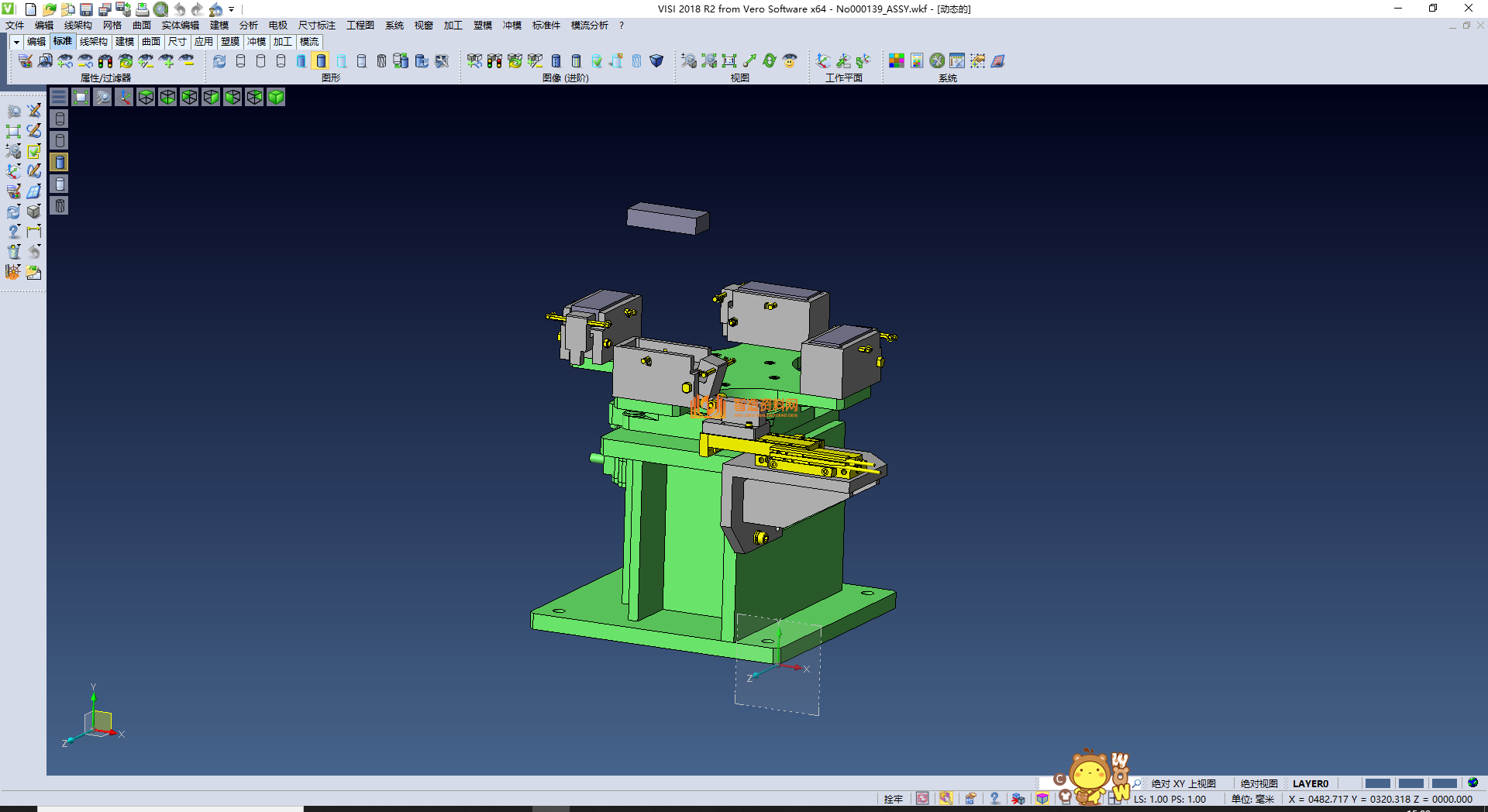Click the color palette grid icon
Image resolution: width=1488 pixels, height=812 pixels.
coord(897,61)
